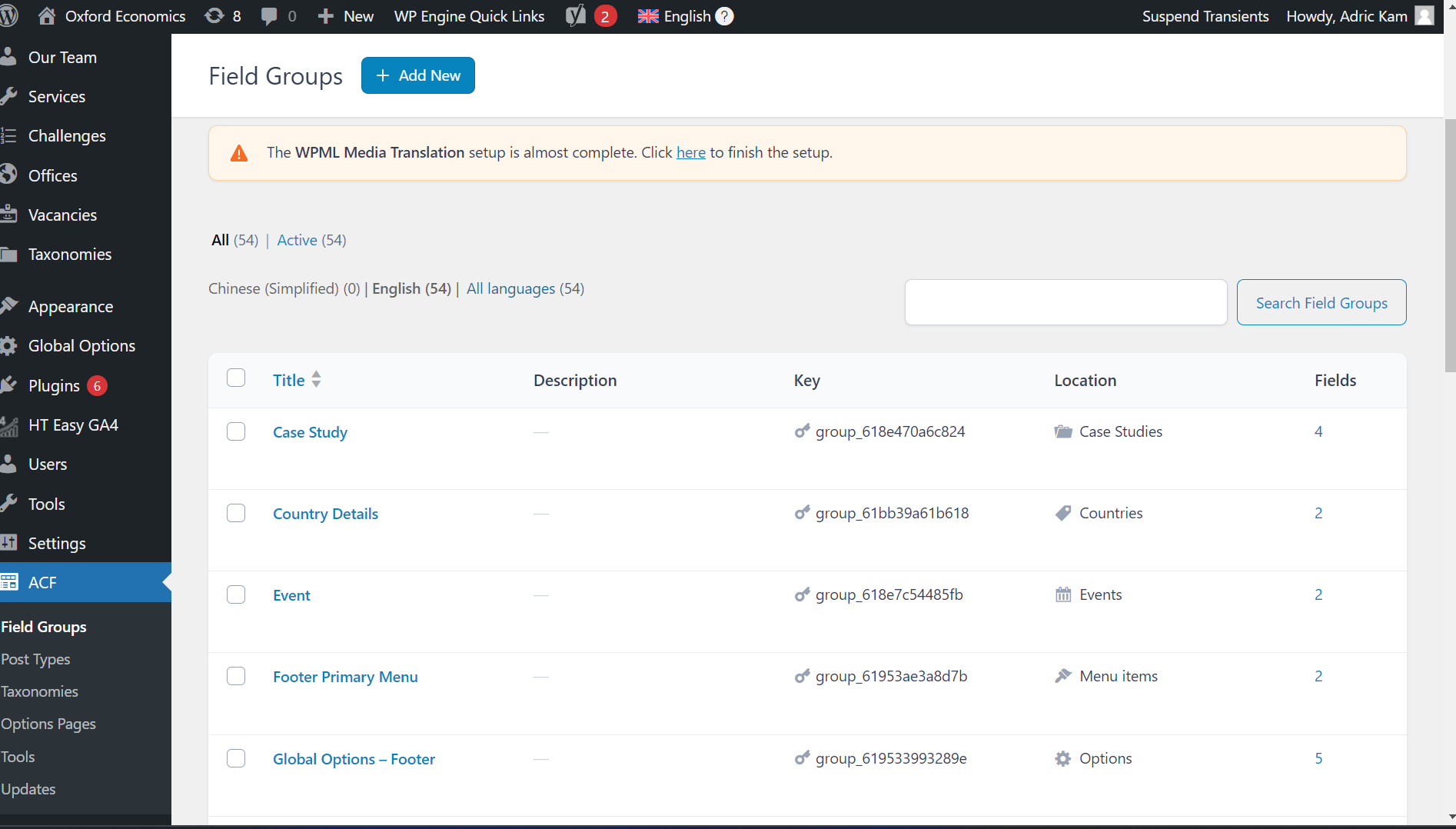This screenshot has width=1456, height=829.
Task: Open the New content dropdown in admin bar
Action: tap(345, 16)
